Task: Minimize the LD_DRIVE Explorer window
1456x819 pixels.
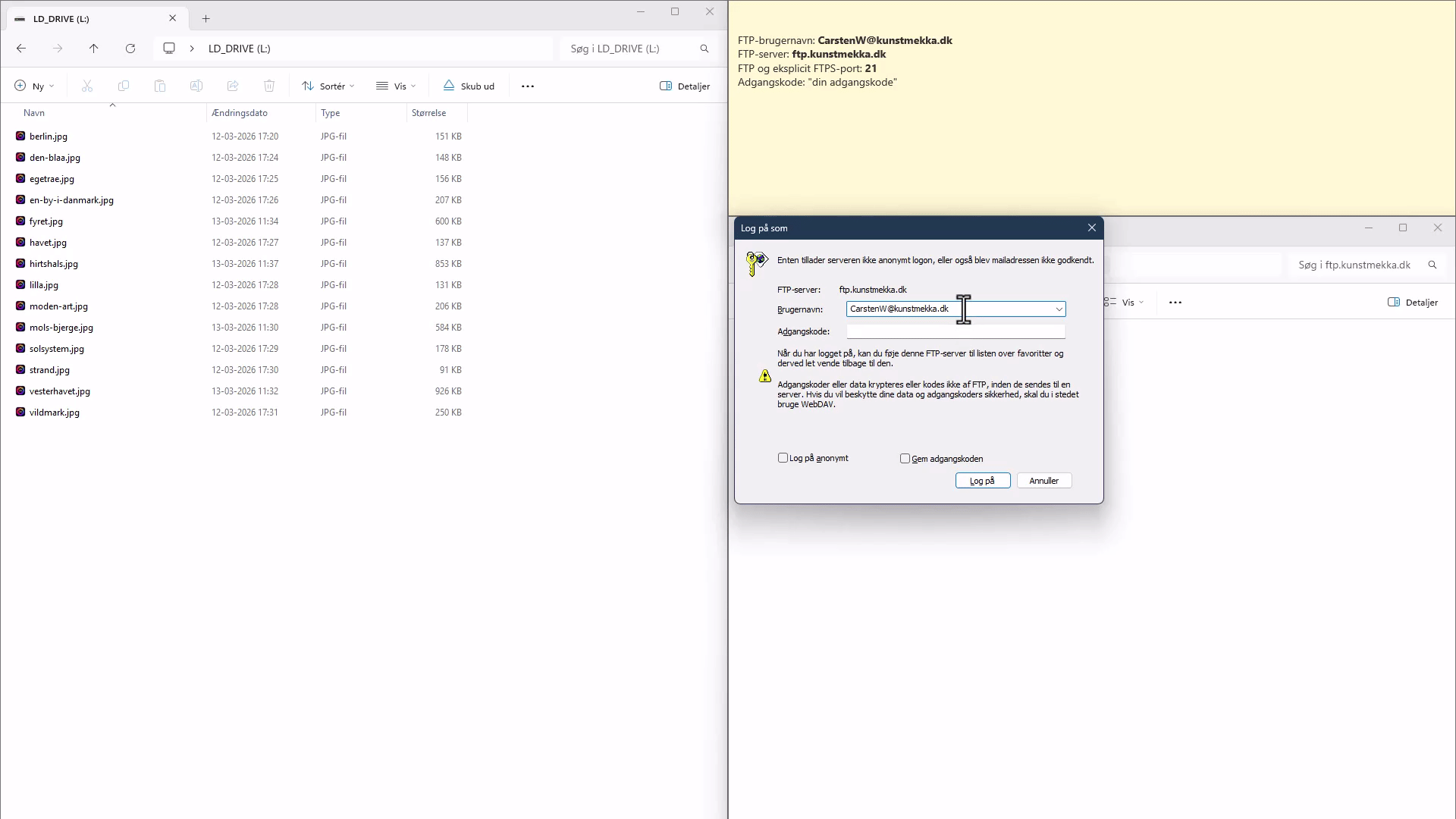Action: click(x=641, y=11)
